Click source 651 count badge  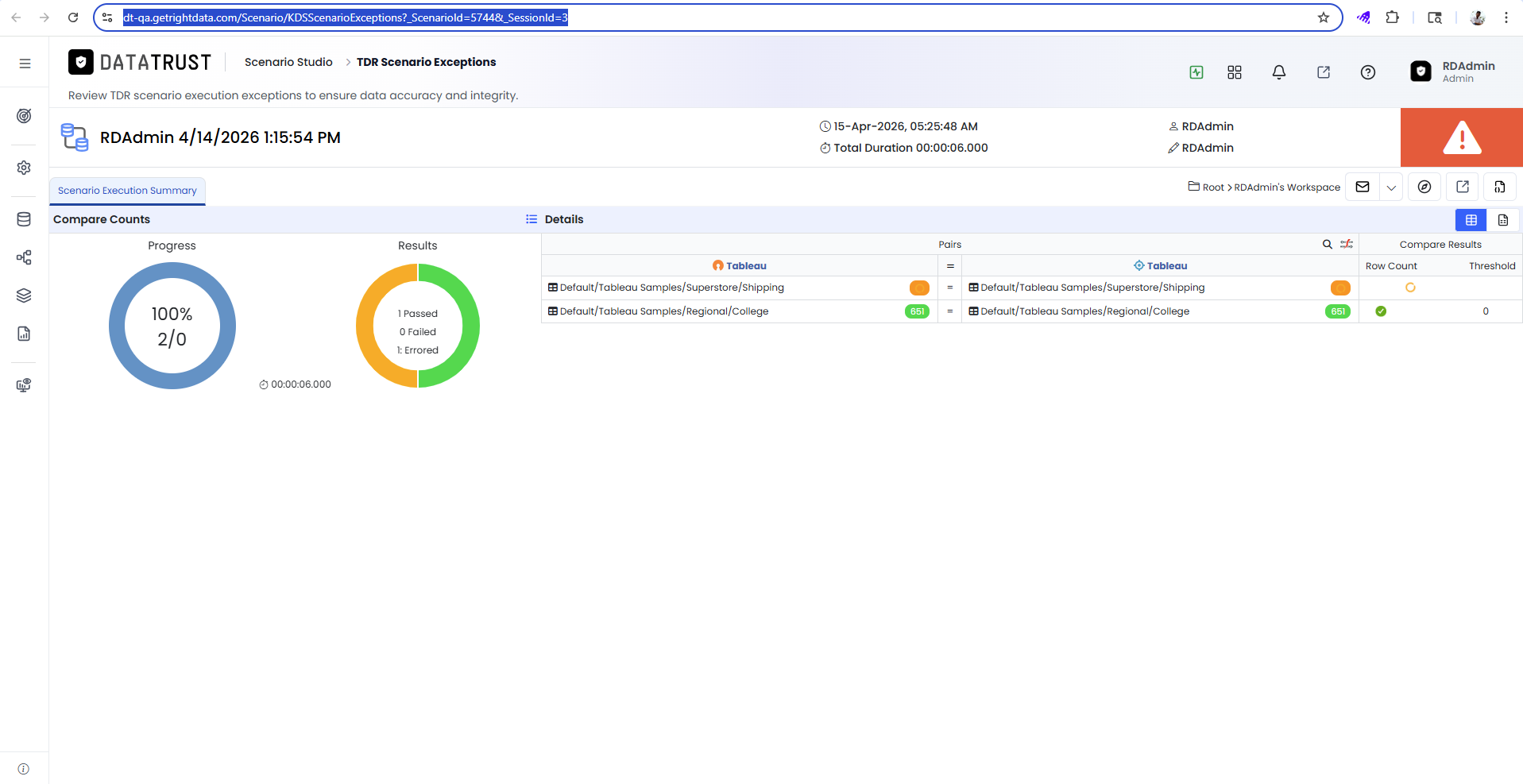coord(918,311)
